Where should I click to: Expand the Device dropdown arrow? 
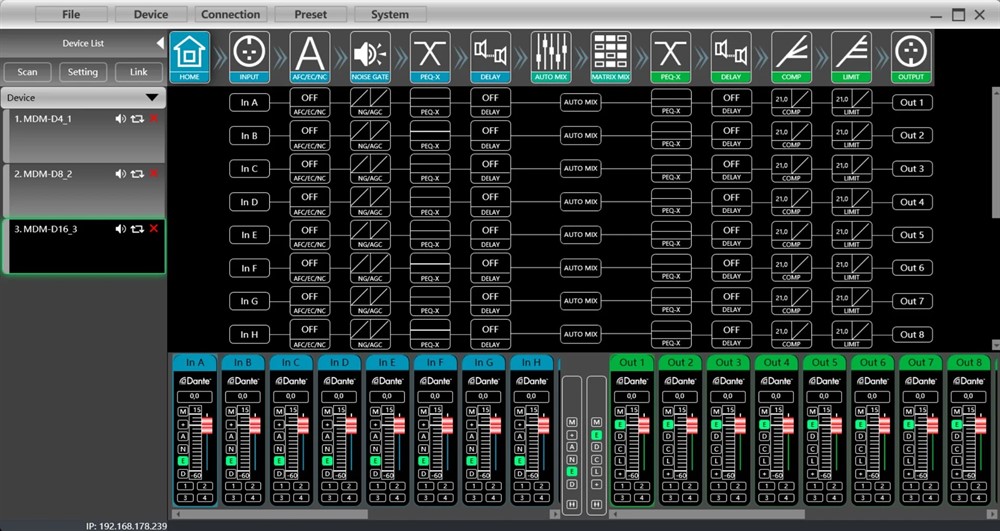pyautogui.click(x=152, y=98)
